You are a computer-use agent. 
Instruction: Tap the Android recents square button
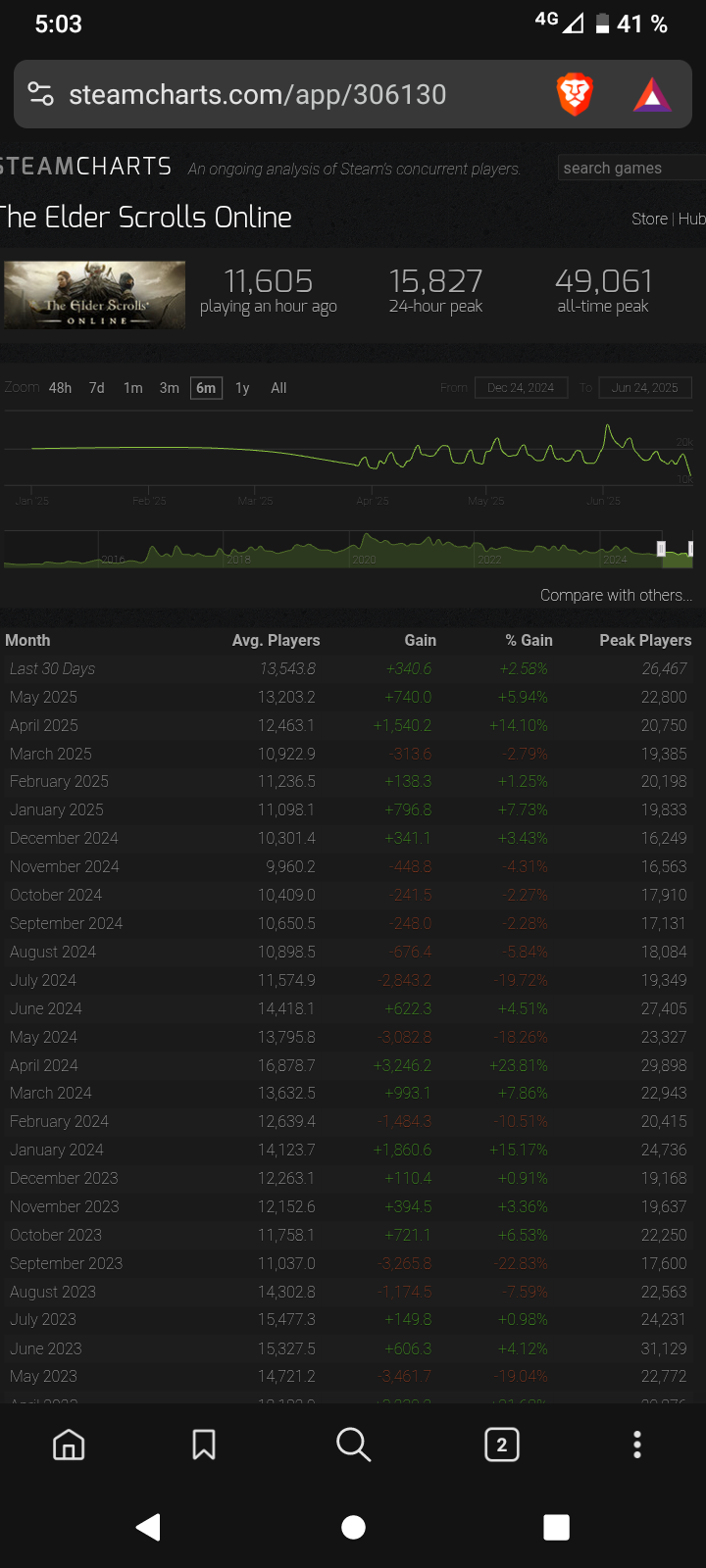tap(556, 1527)
